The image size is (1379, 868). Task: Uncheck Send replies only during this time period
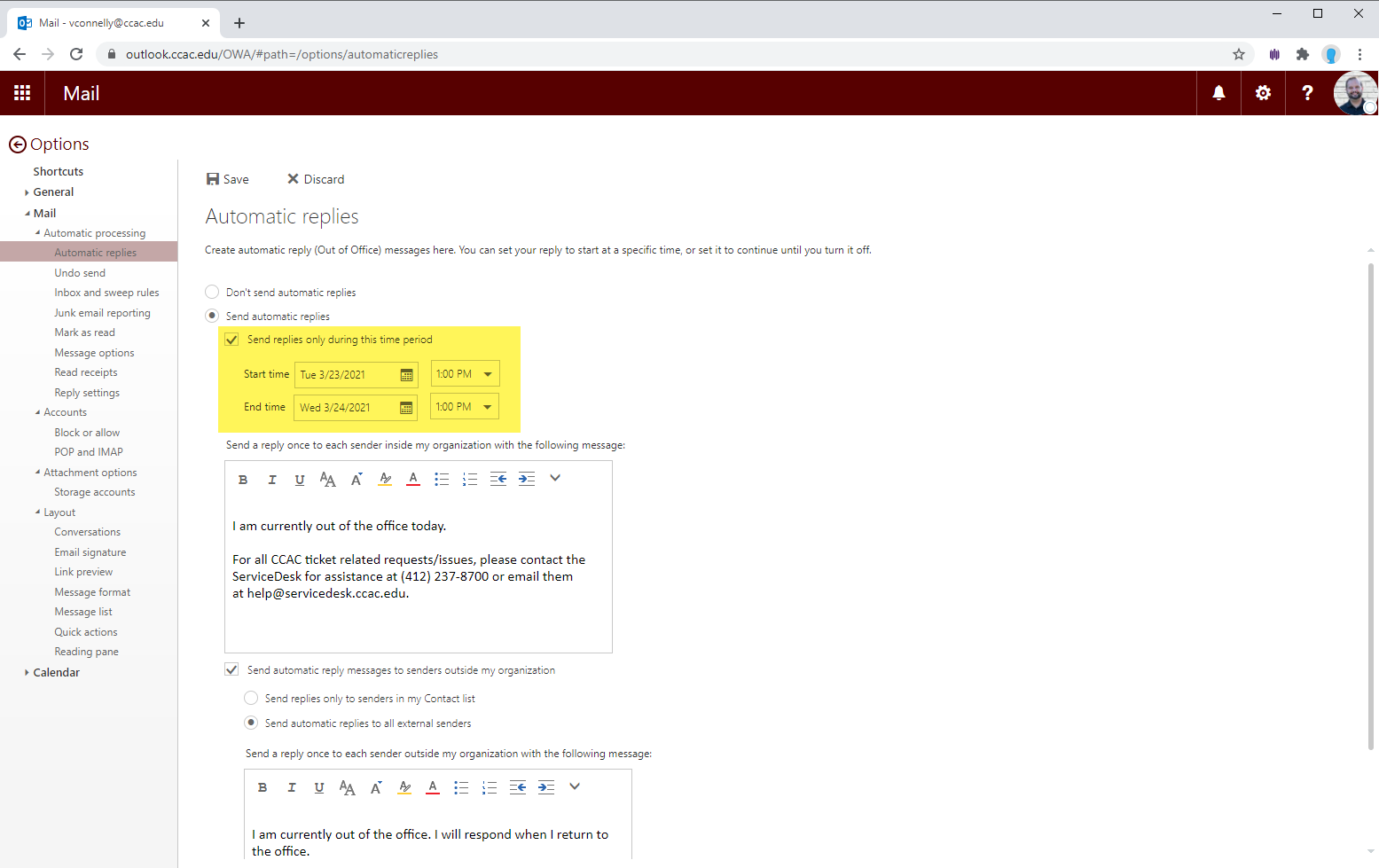point(231,340)
